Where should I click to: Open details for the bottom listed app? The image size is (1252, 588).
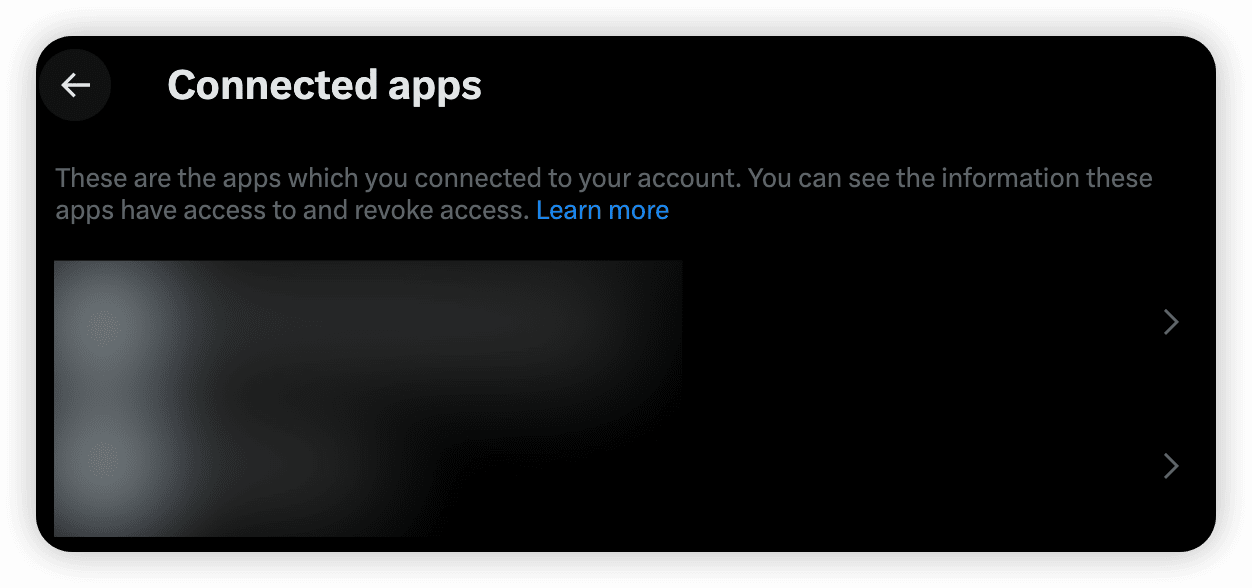coord(626,465)
